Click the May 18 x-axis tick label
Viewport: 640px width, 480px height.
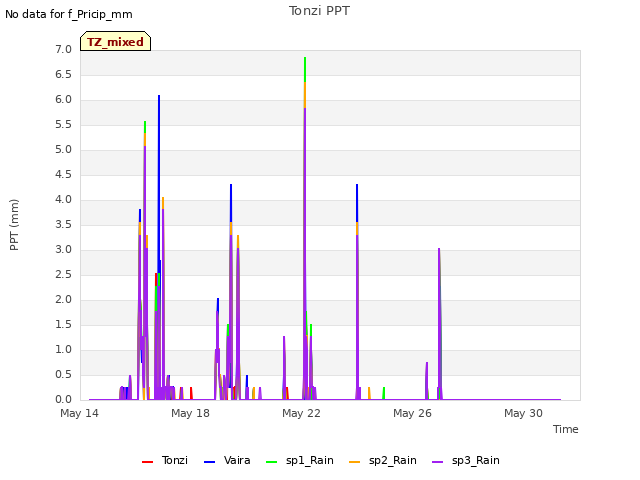pos(190,413)
